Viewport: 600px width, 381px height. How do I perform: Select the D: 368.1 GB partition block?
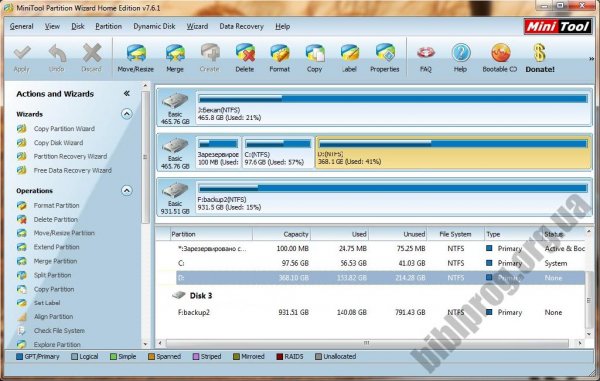(x=453, y=152)
